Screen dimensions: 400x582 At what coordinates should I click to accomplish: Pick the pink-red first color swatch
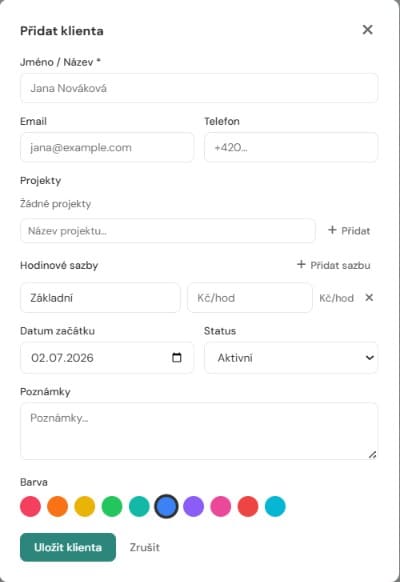(30, 506)
